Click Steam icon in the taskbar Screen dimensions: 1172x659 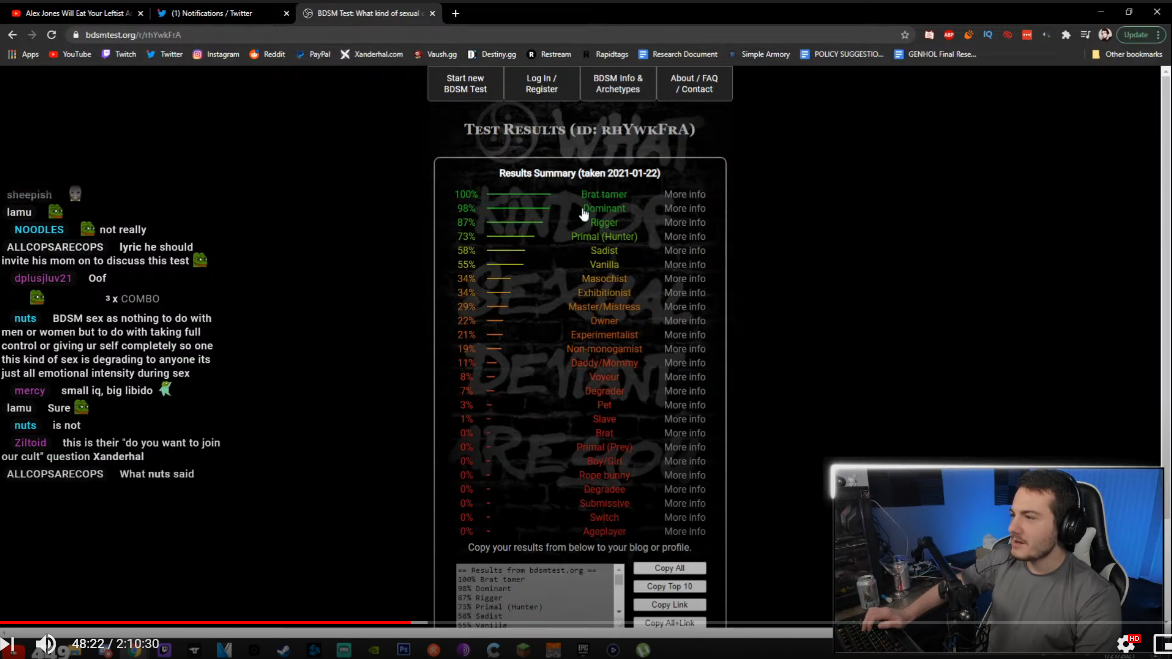pos(284,650)
